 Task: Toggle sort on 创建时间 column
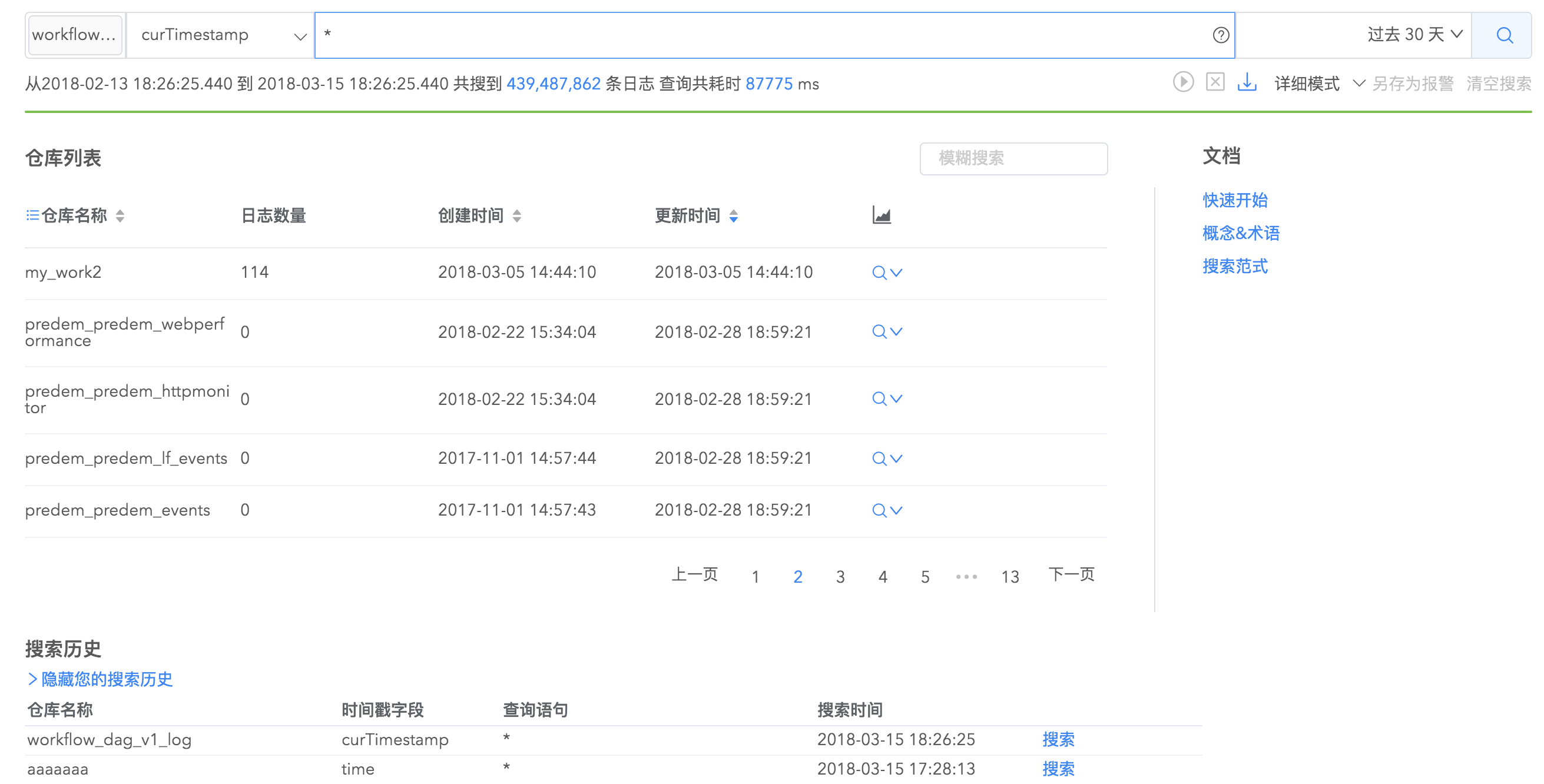516,215
